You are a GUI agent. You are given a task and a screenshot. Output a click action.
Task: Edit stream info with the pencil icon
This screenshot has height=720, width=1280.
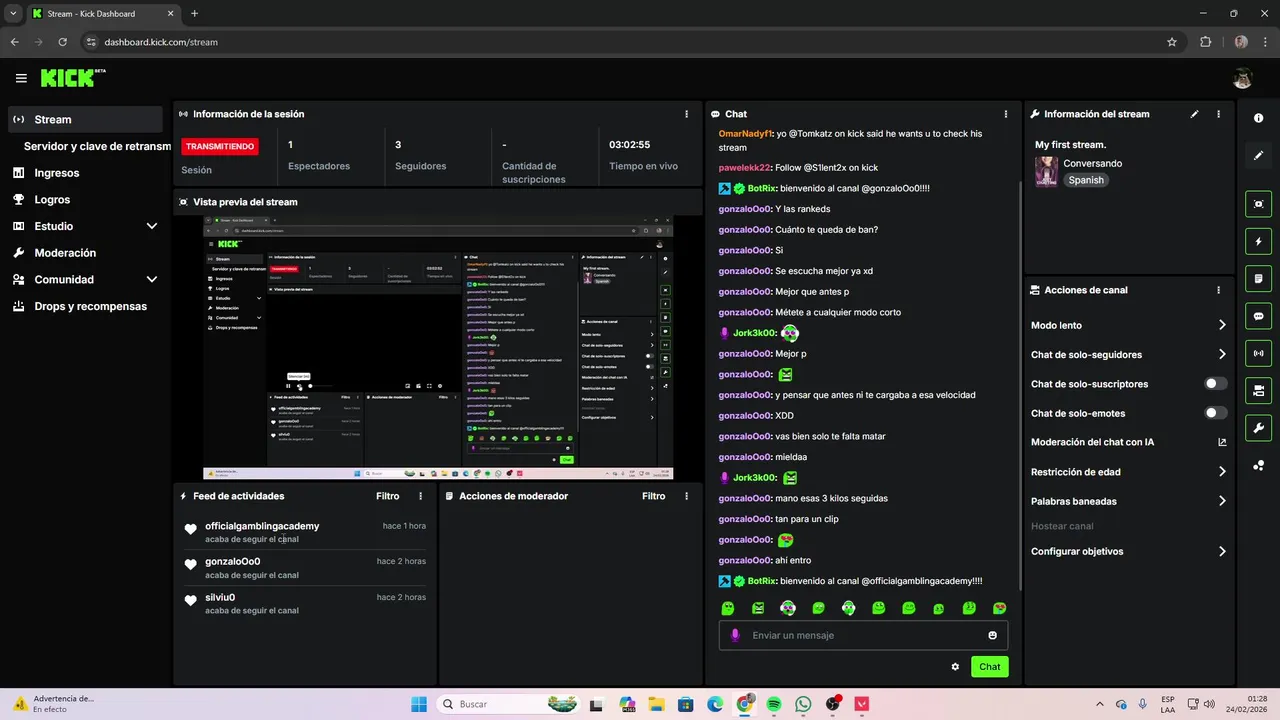[1194, 114]
